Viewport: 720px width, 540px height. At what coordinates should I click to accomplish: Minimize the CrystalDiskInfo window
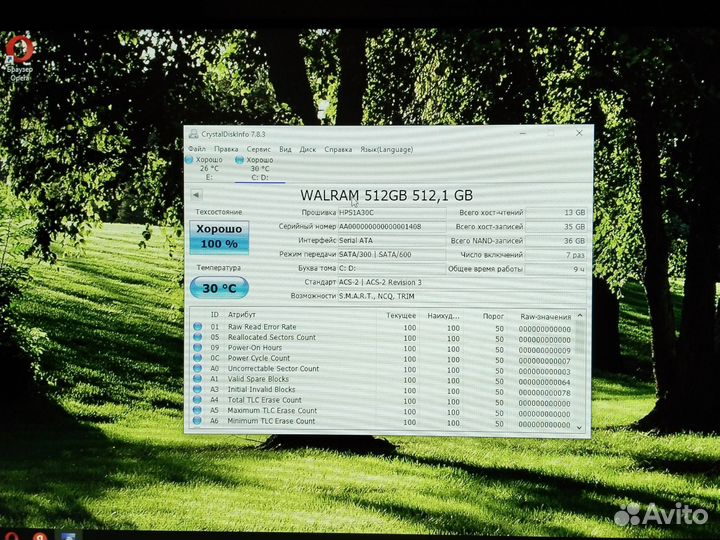523,133
